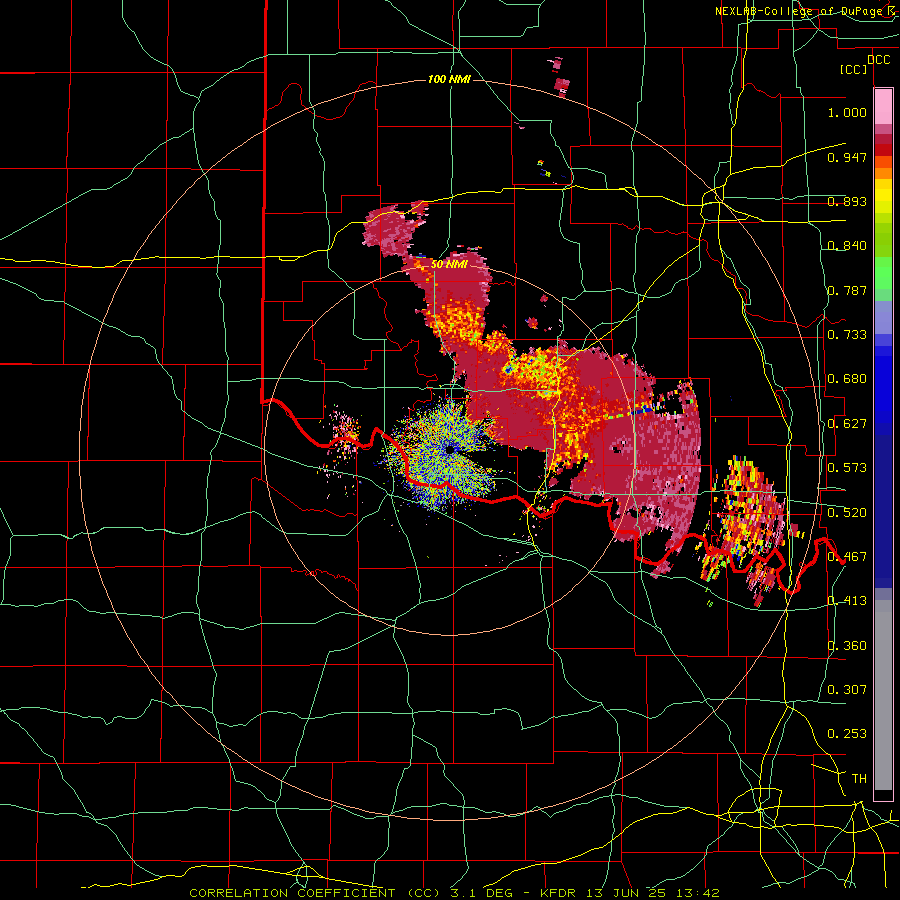Image resolution: width=900 pixels, height=900 pixels.
Task: Click the DCC label above the color scale
Action: (x=878, y=60)
